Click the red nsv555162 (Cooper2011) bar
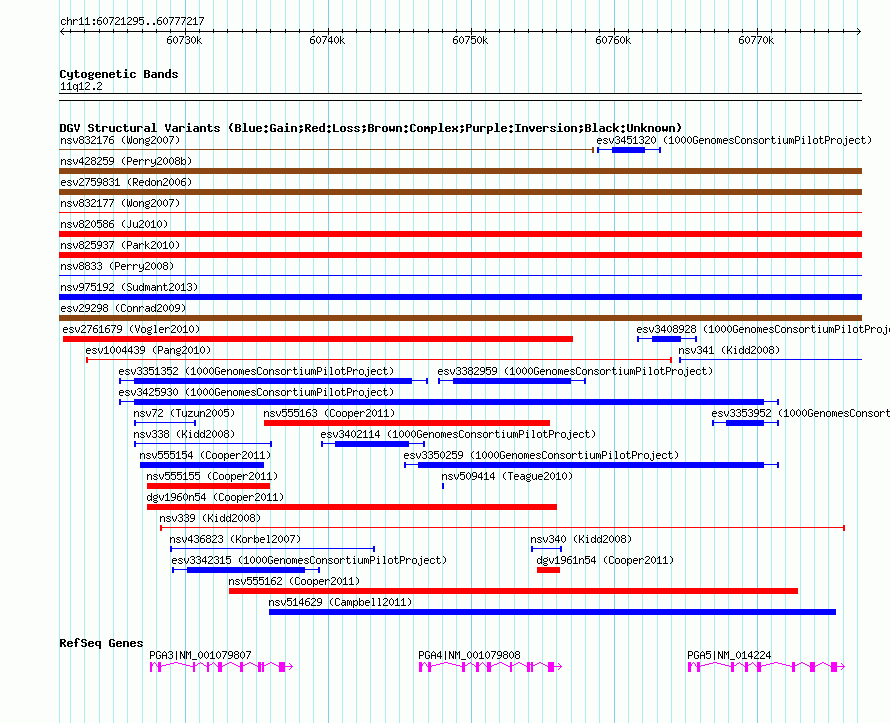The height and width of the screenshot is (723, 890). 513,591
